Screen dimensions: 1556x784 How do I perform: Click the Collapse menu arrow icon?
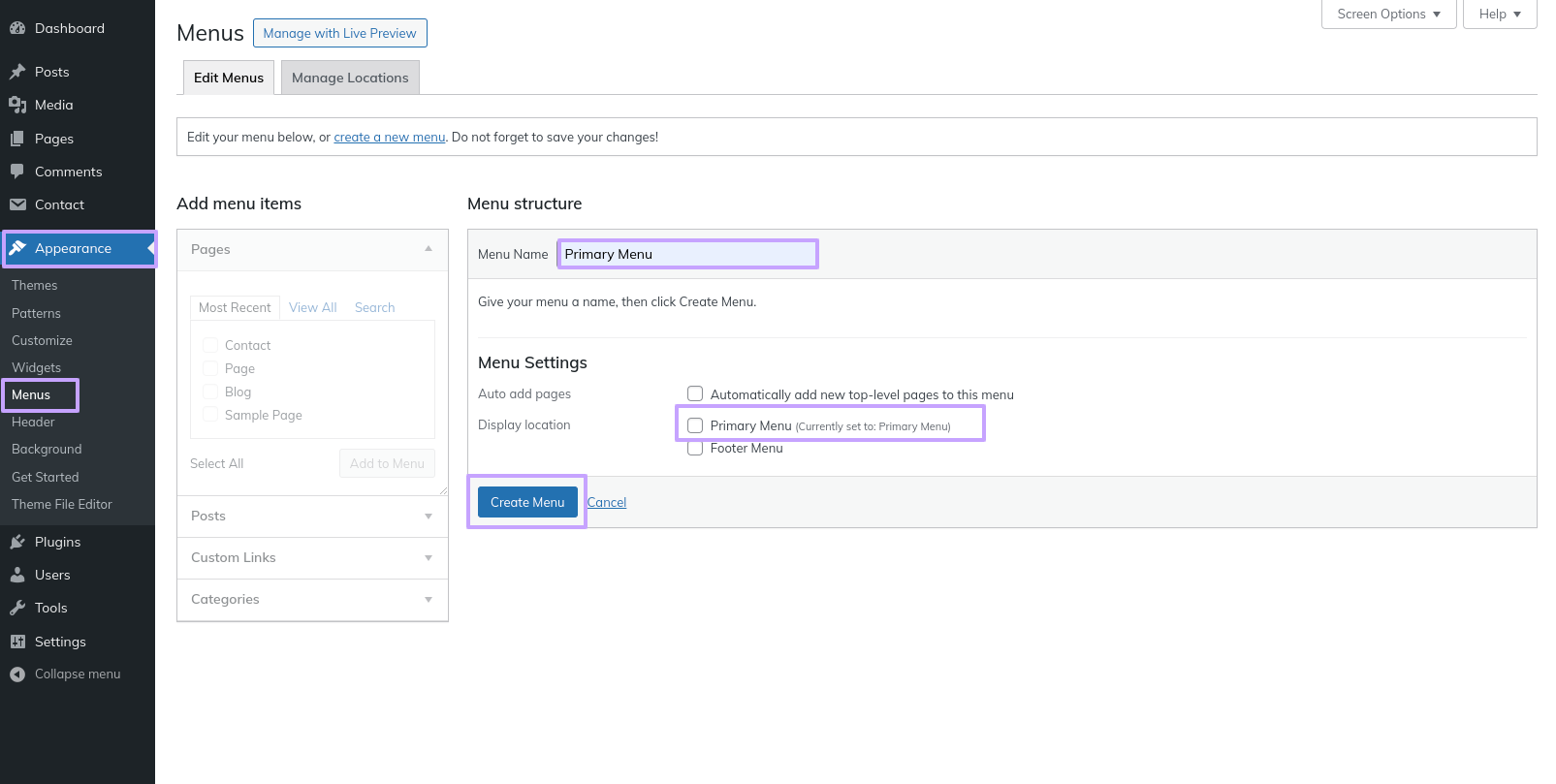click(x=17, y=674)
